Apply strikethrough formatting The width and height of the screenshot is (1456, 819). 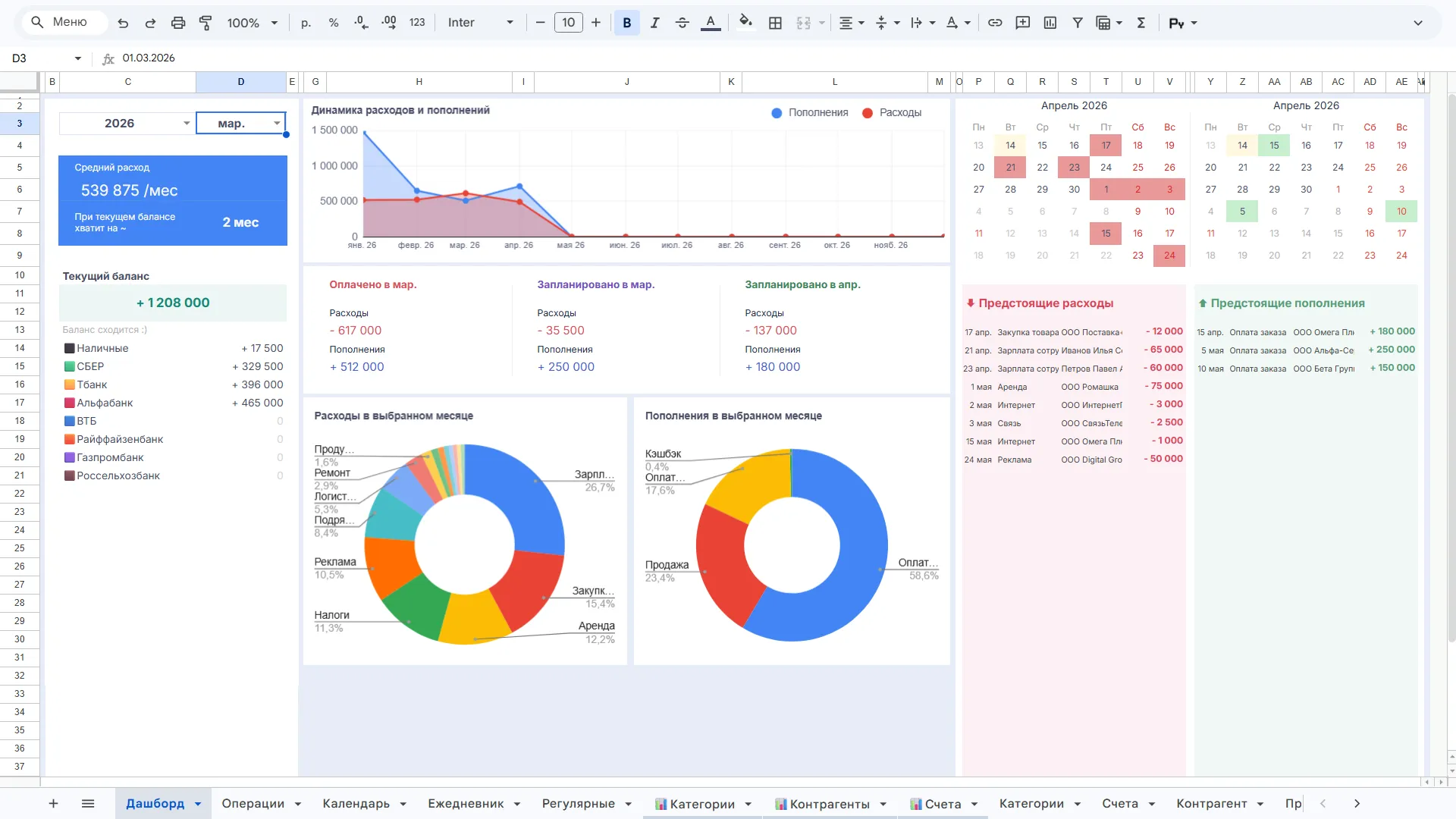[x=682, y=23]
